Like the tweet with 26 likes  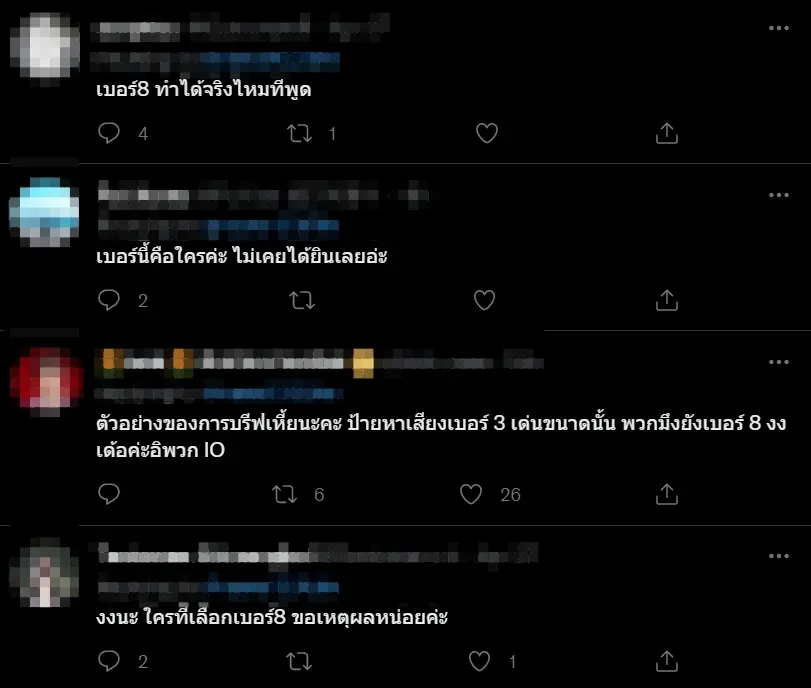pos(471,494)
